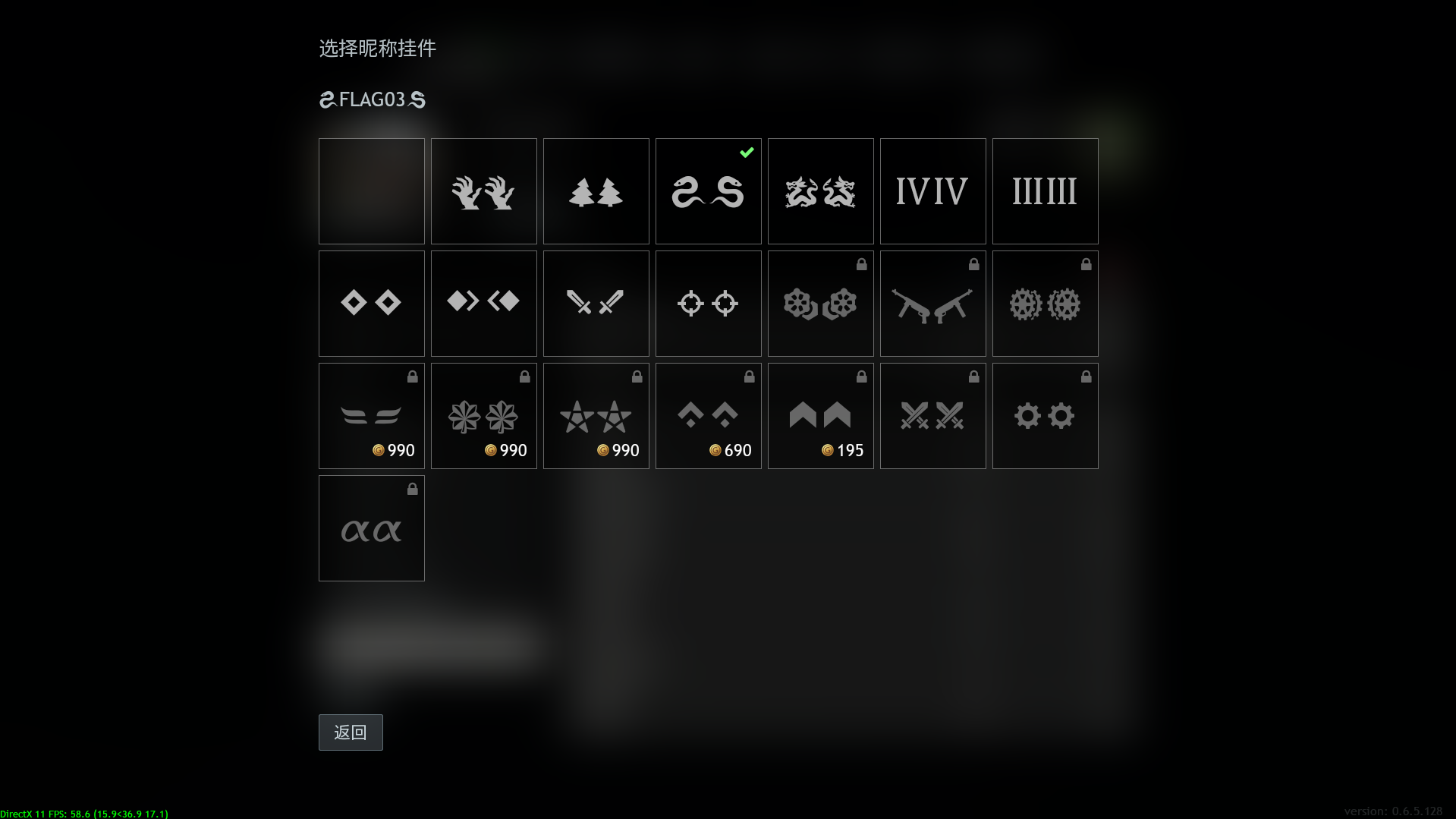Screen dimensions: 1456x819
Task: Select the daggers decoration tile
Action: point(596,304)
